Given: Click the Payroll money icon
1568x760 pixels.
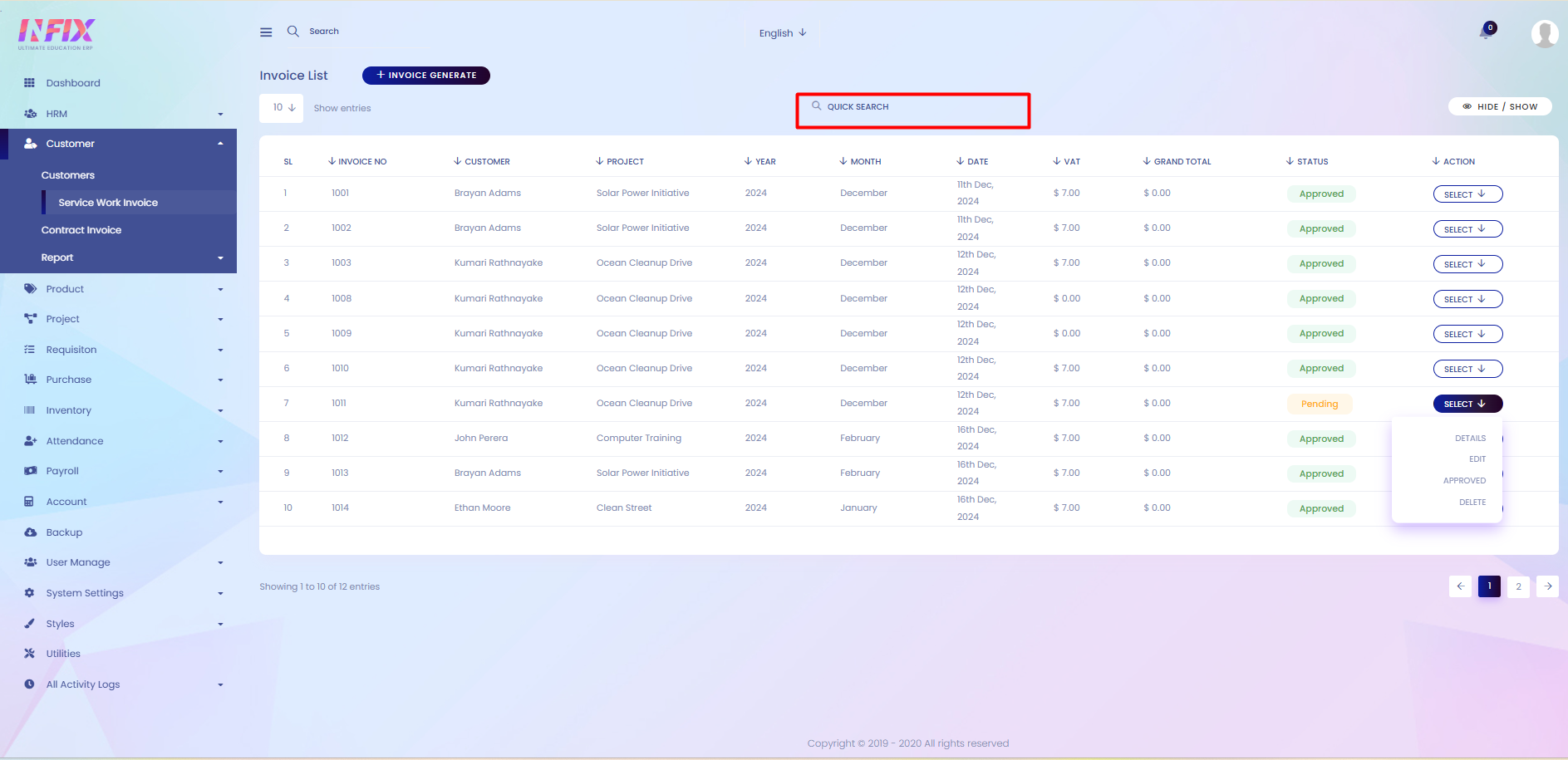Looking at the screenshot, I should coord(30,471).
